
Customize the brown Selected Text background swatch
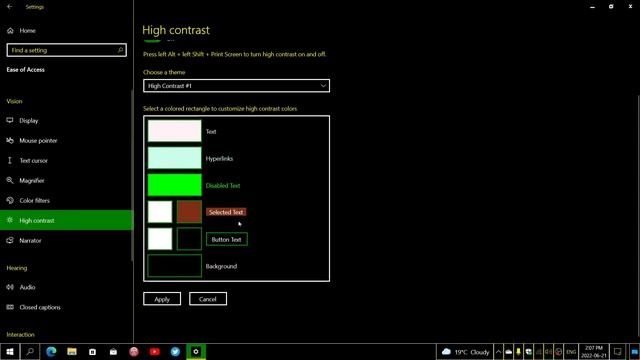189,212
